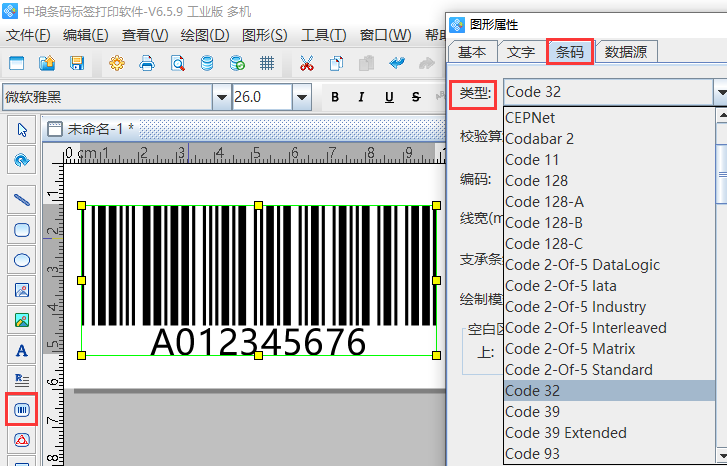Select the red triangle-in-circle tool below the barcode tool

(x=22, y=440)
